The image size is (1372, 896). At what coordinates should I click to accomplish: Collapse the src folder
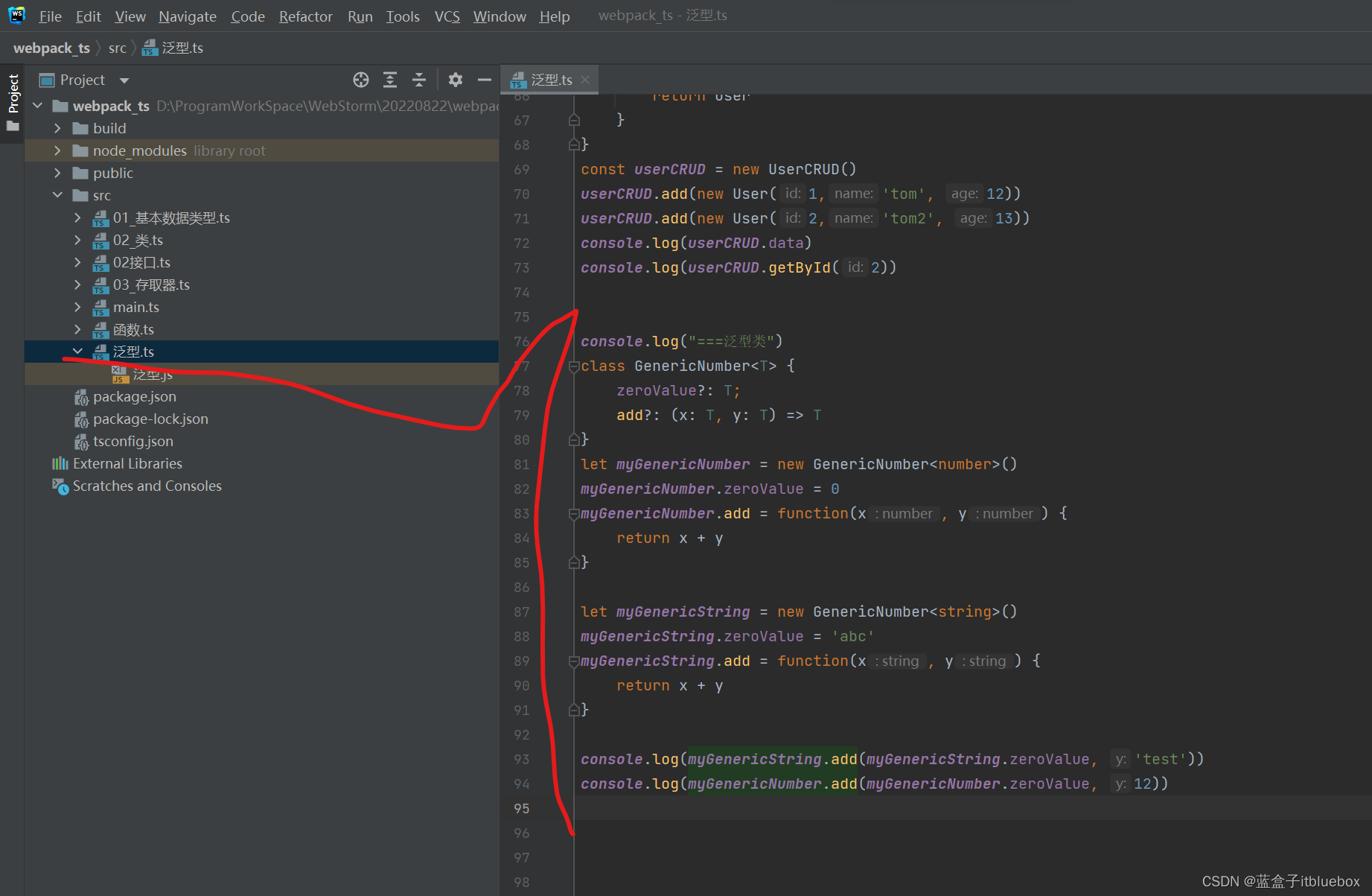click(58, 195)
